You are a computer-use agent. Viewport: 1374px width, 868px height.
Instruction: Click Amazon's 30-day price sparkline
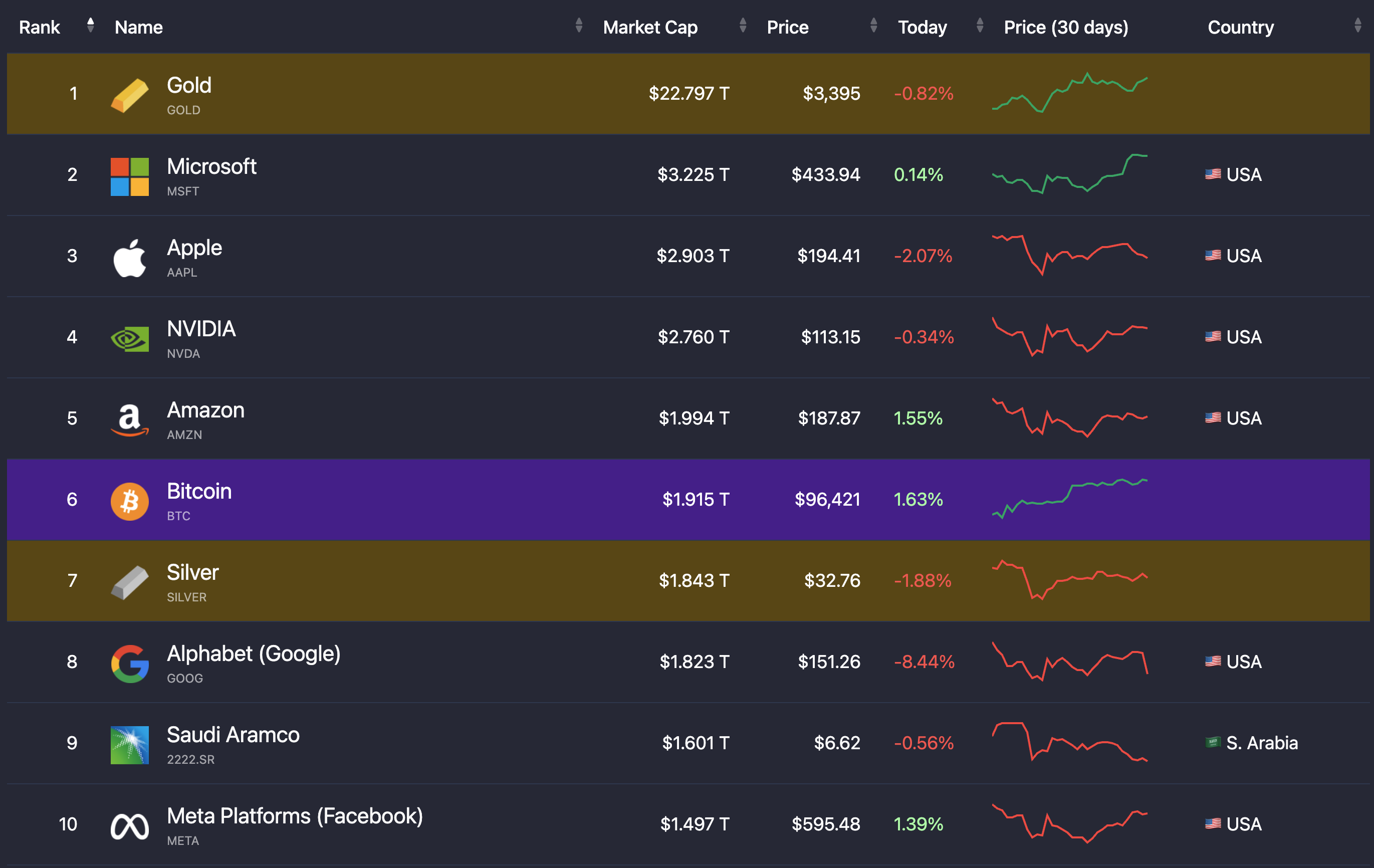coord(1070,418)
